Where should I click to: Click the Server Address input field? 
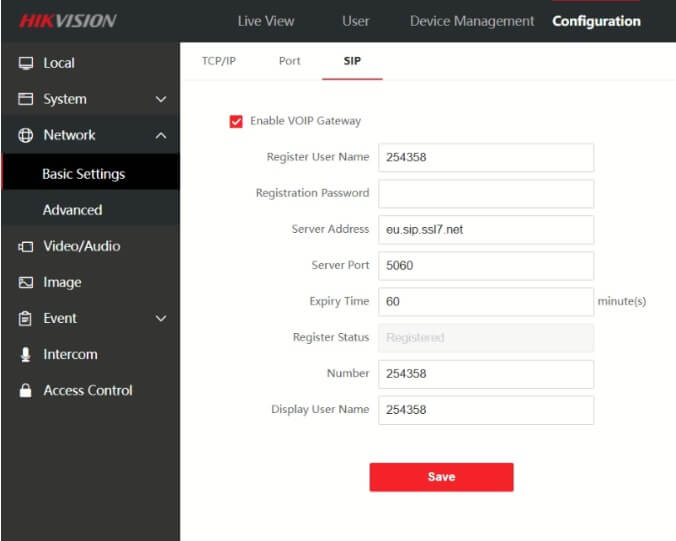click(x=486, y=229)
